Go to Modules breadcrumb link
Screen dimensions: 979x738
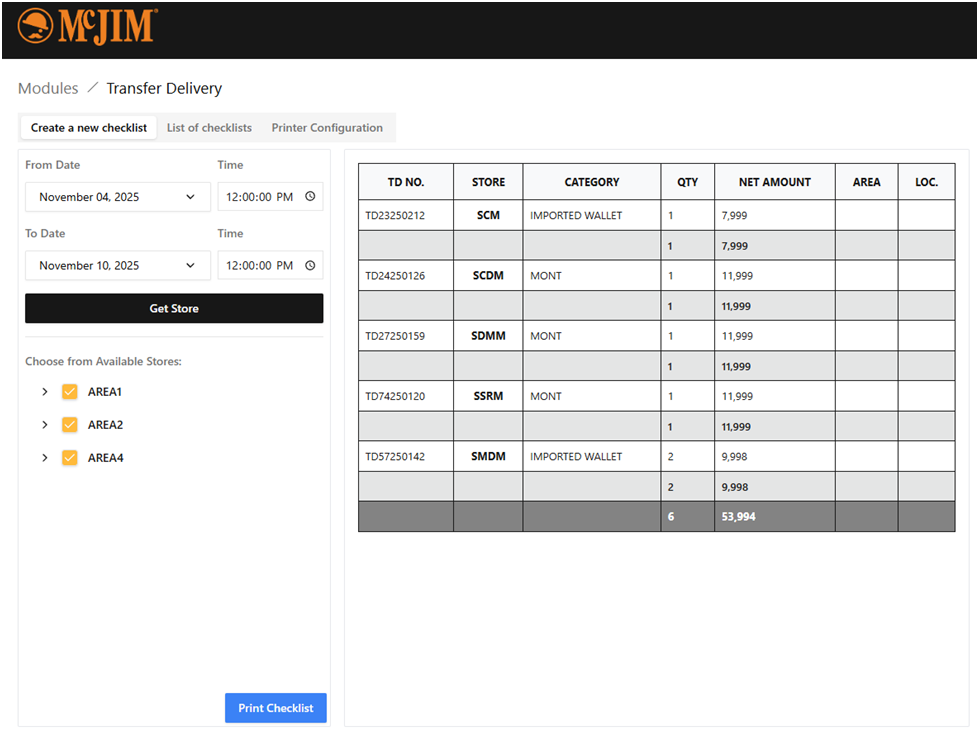[x=48, y=89]
